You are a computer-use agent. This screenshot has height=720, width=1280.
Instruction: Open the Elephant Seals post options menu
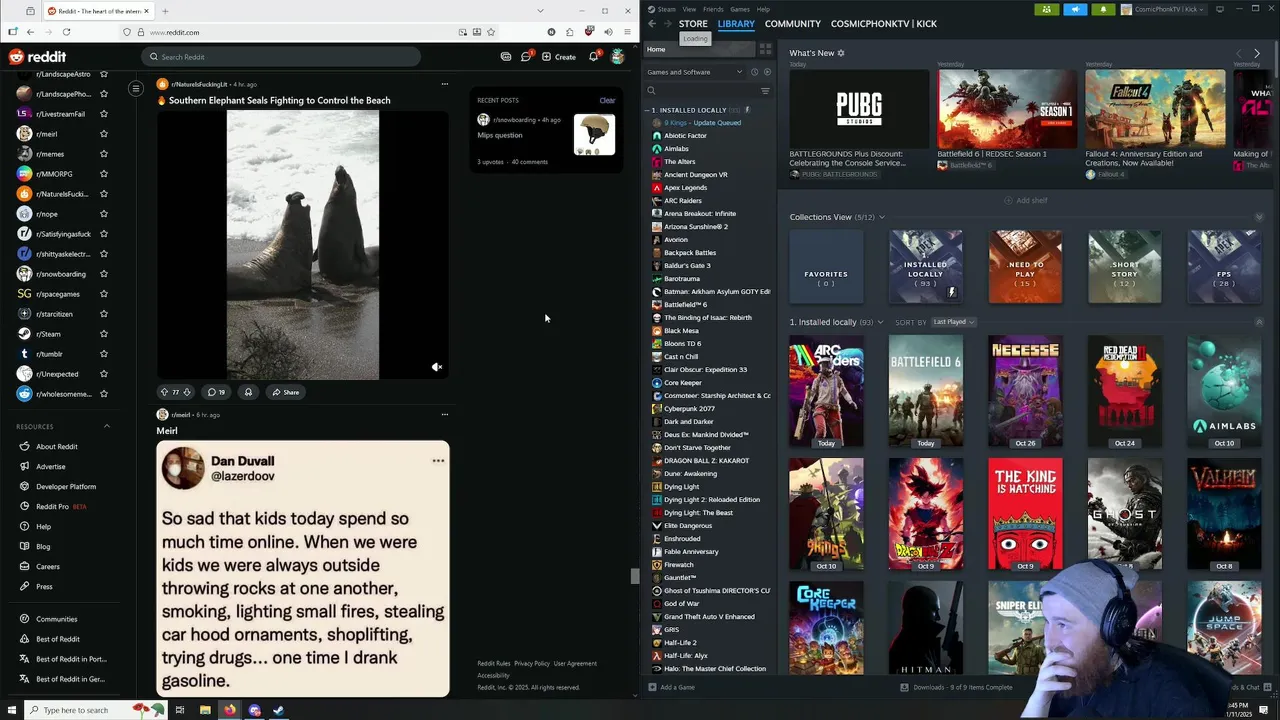[445, 84]
